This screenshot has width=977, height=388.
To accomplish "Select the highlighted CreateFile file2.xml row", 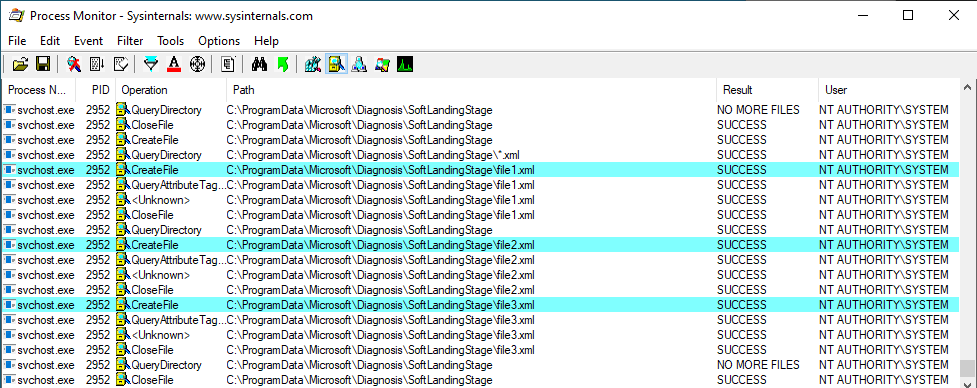I will [x=480, y=245].
